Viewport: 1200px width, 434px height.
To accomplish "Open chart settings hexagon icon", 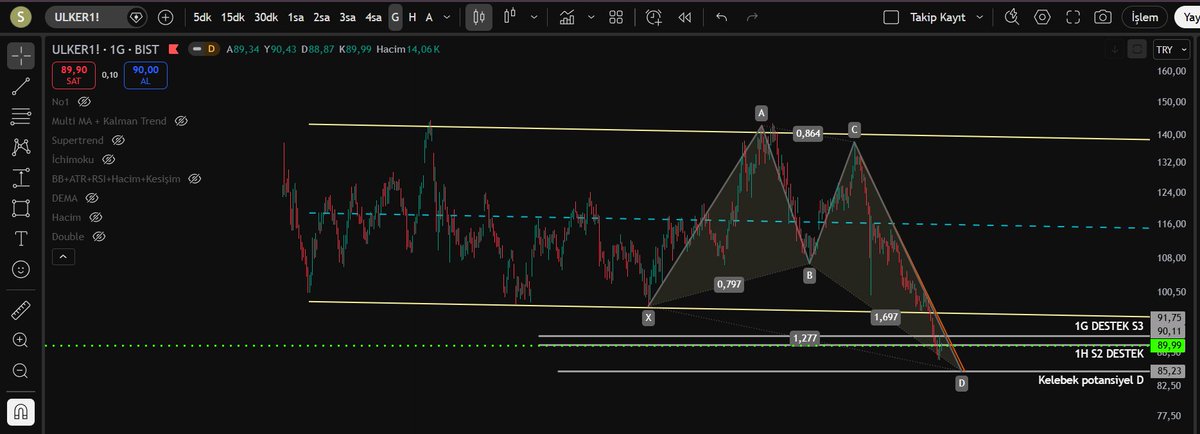I will pyautogui.click(x=1043, y=17).
